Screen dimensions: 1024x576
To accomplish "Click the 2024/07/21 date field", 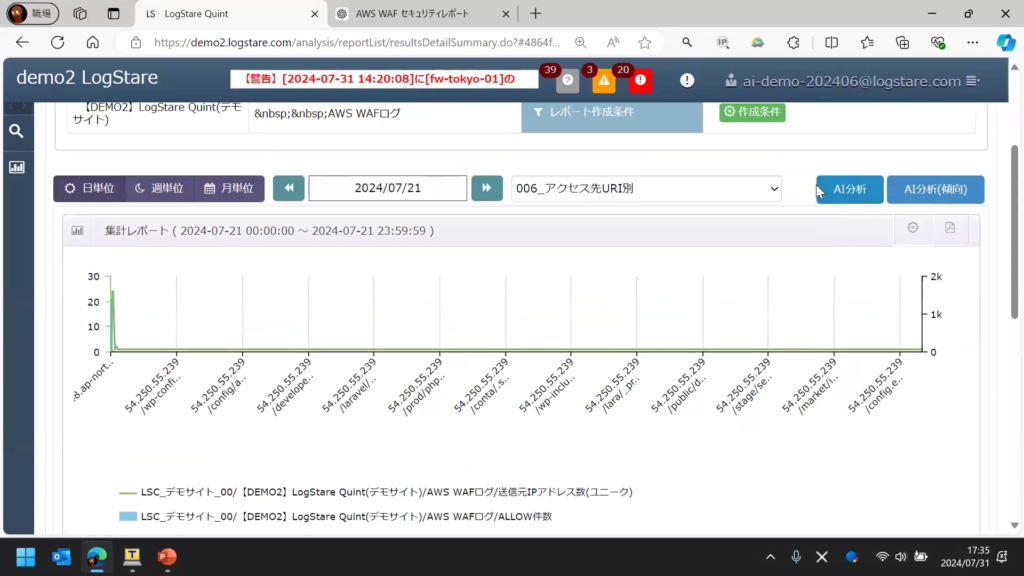I will pos(387,188).
